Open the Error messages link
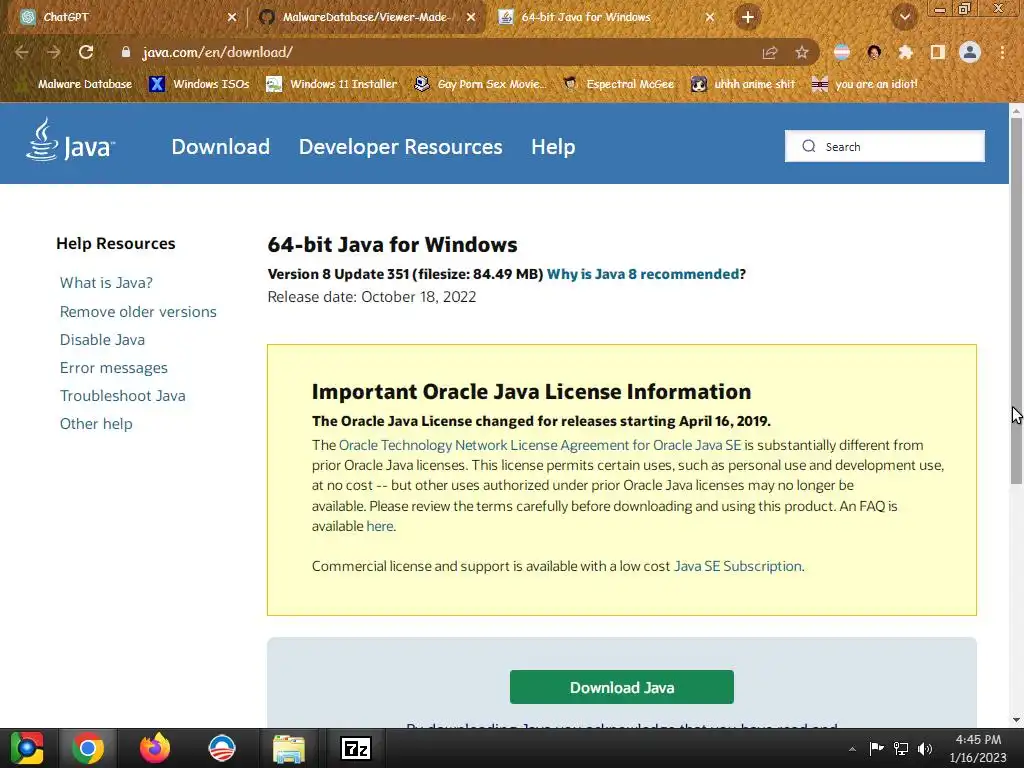This screenshot has height=768, width=1024. (x=114, y=368)
